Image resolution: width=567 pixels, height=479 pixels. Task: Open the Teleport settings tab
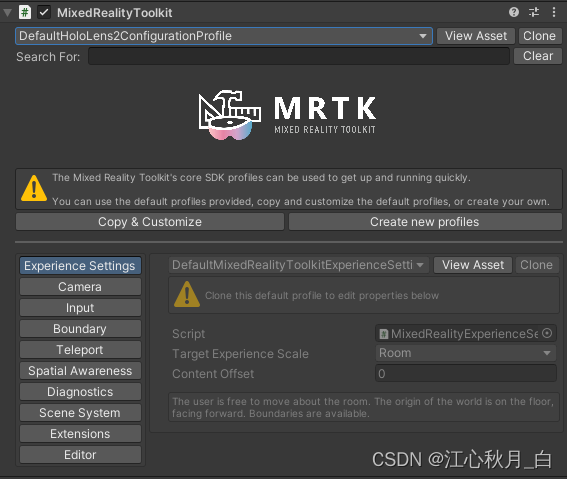80,350
